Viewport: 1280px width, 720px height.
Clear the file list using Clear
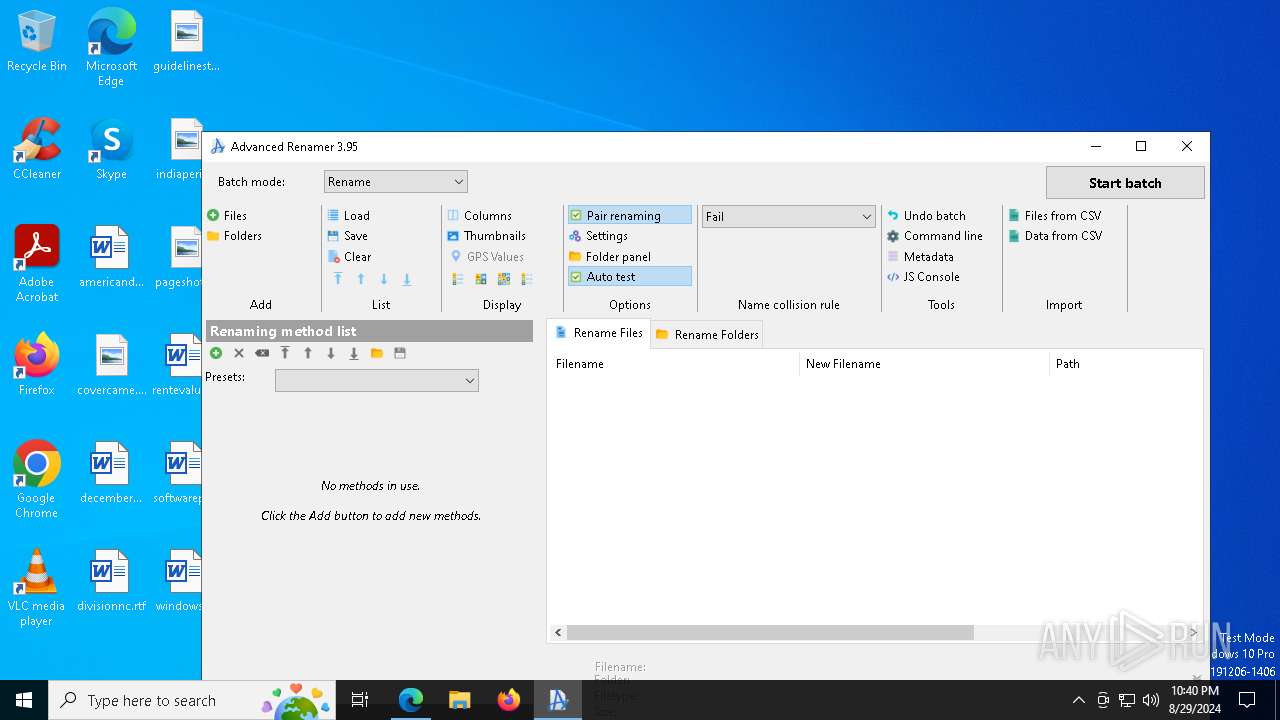coord(349,257)
